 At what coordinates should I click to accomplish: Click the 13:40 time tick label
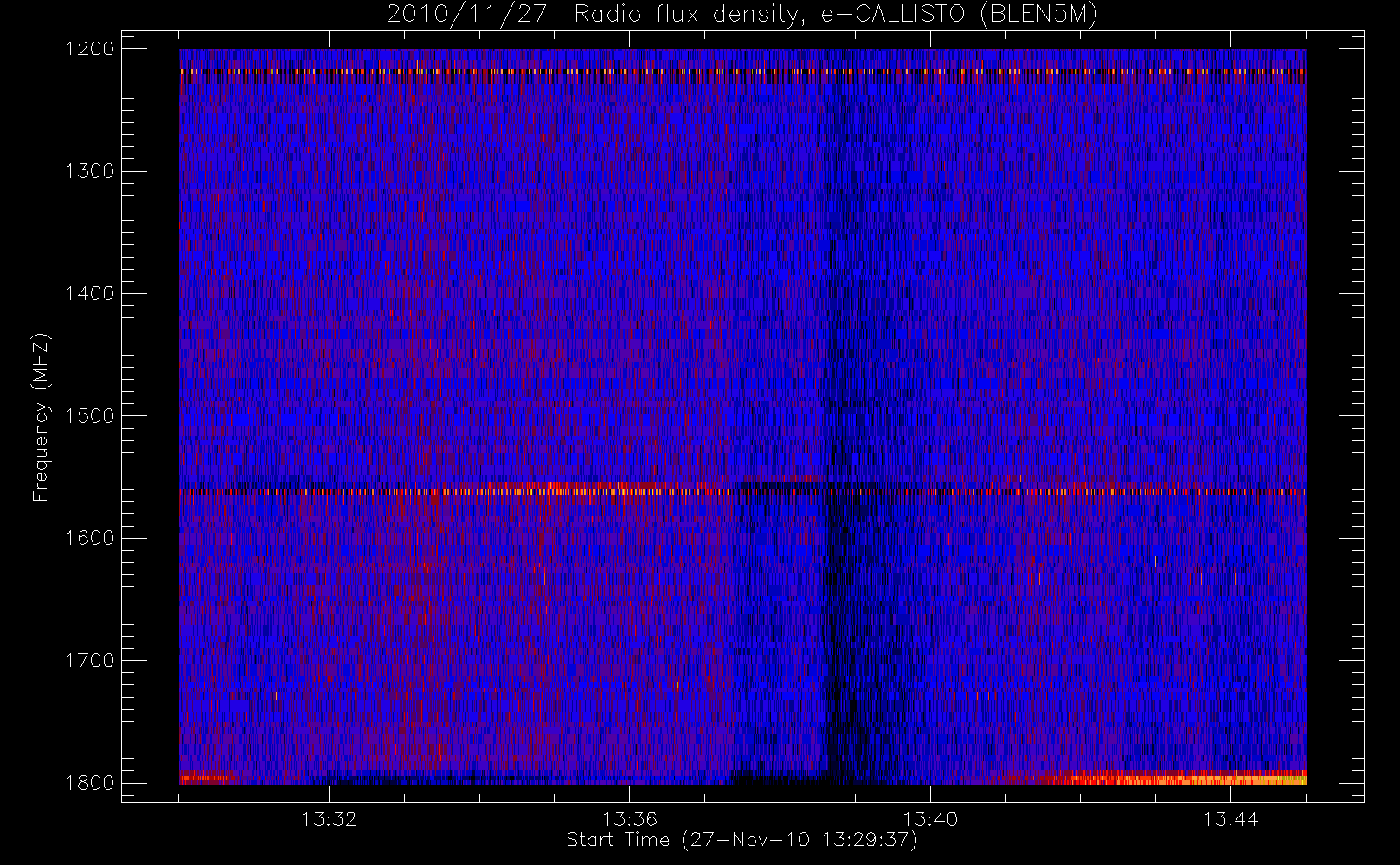(x=930, y=819)
